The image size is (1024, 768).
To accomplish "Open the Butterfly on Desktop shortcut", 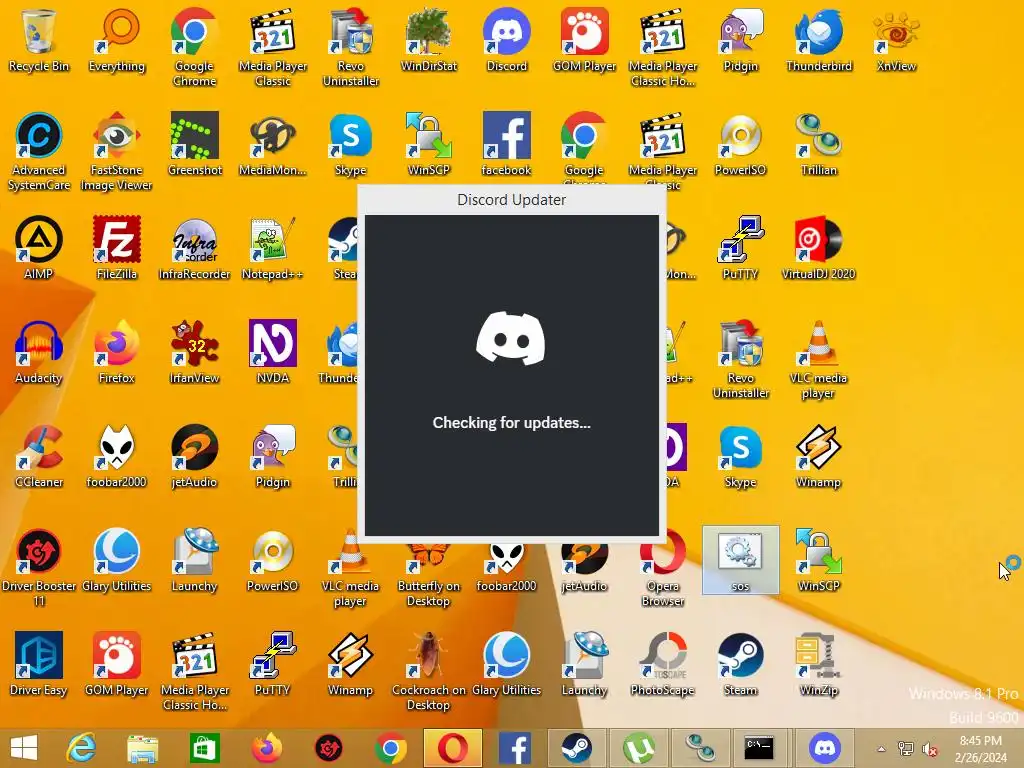I will pyautogui.click(x=428, y=575).
